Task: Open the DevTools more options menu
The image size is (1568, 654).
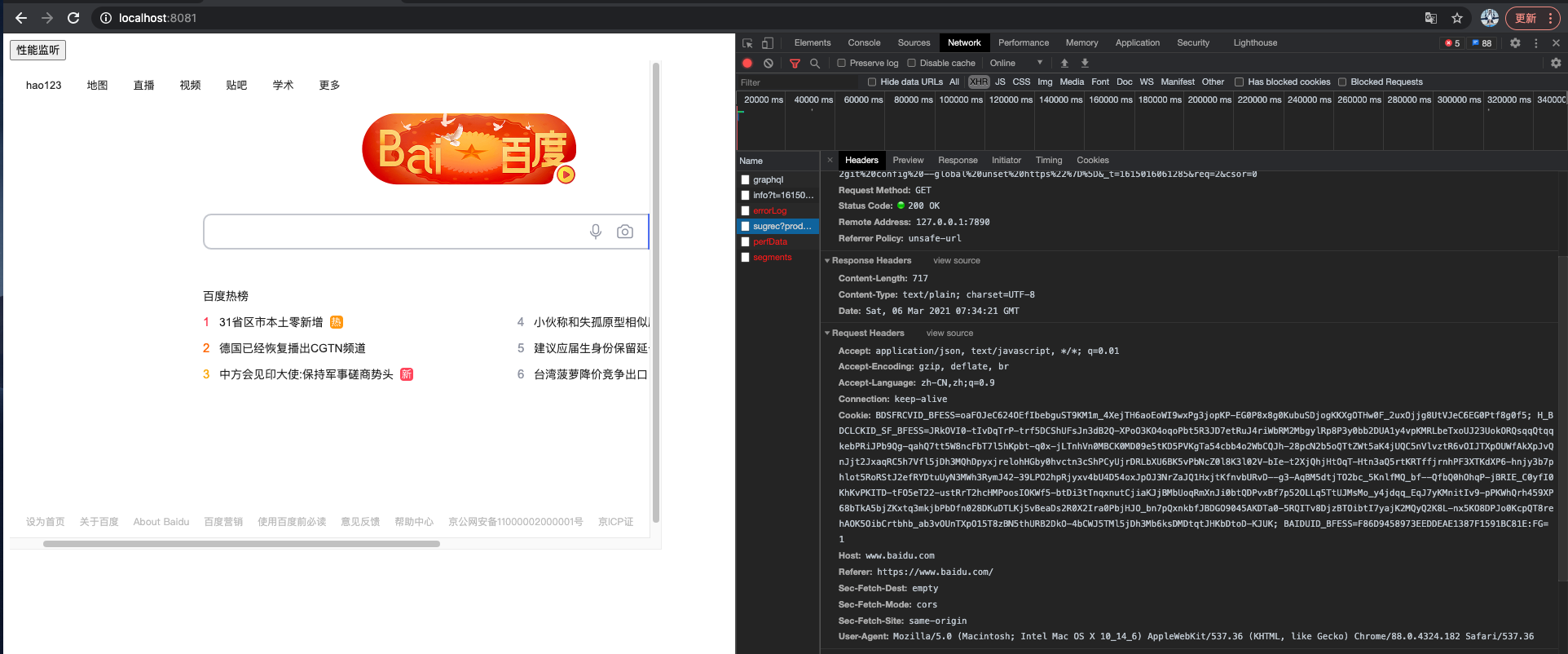Action: tap(1536, 43)
